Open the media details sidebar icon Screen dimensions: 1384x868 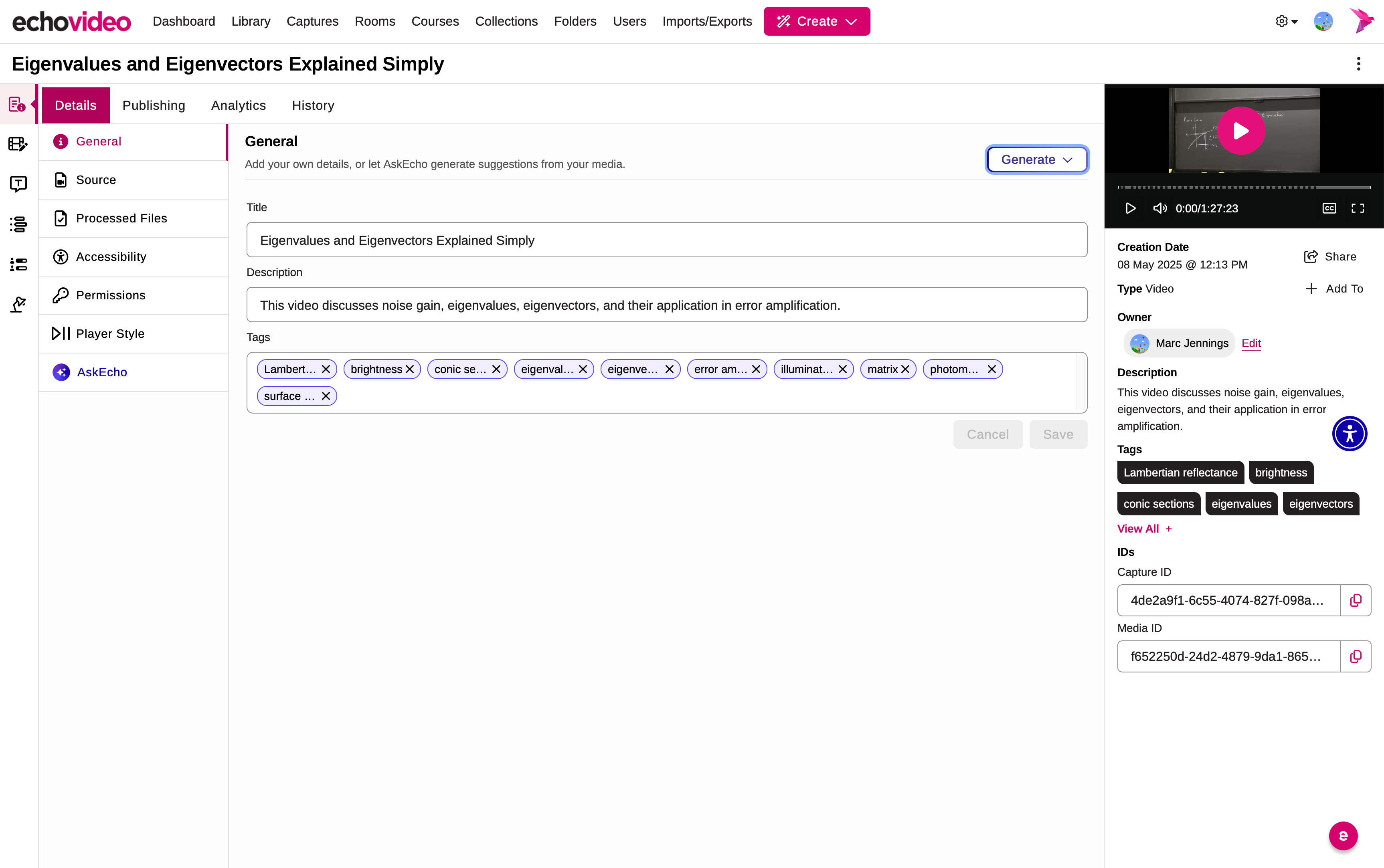point(17,105)
